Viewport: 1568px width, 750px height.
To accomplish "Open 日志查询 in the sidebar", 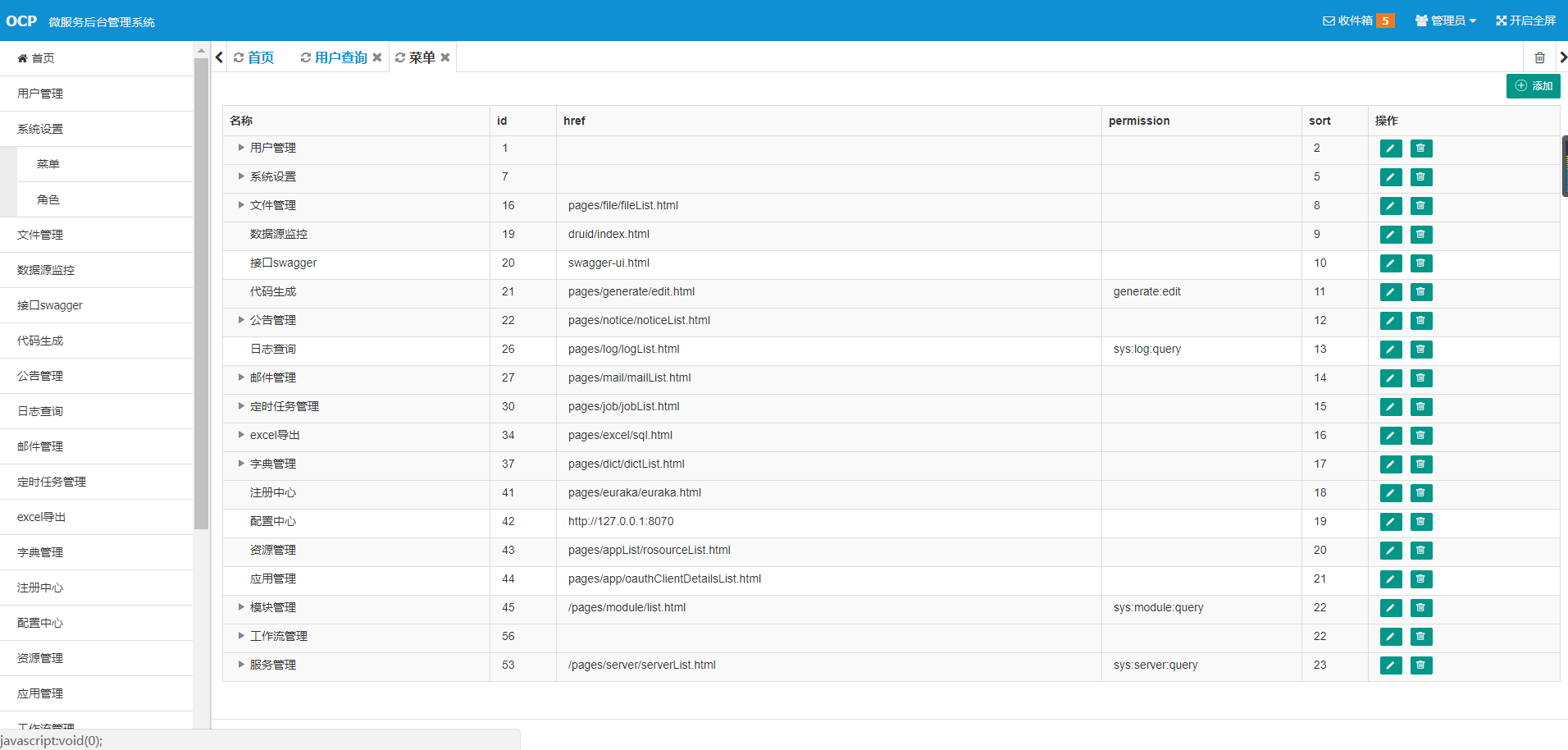I will (x=97, y=411).
